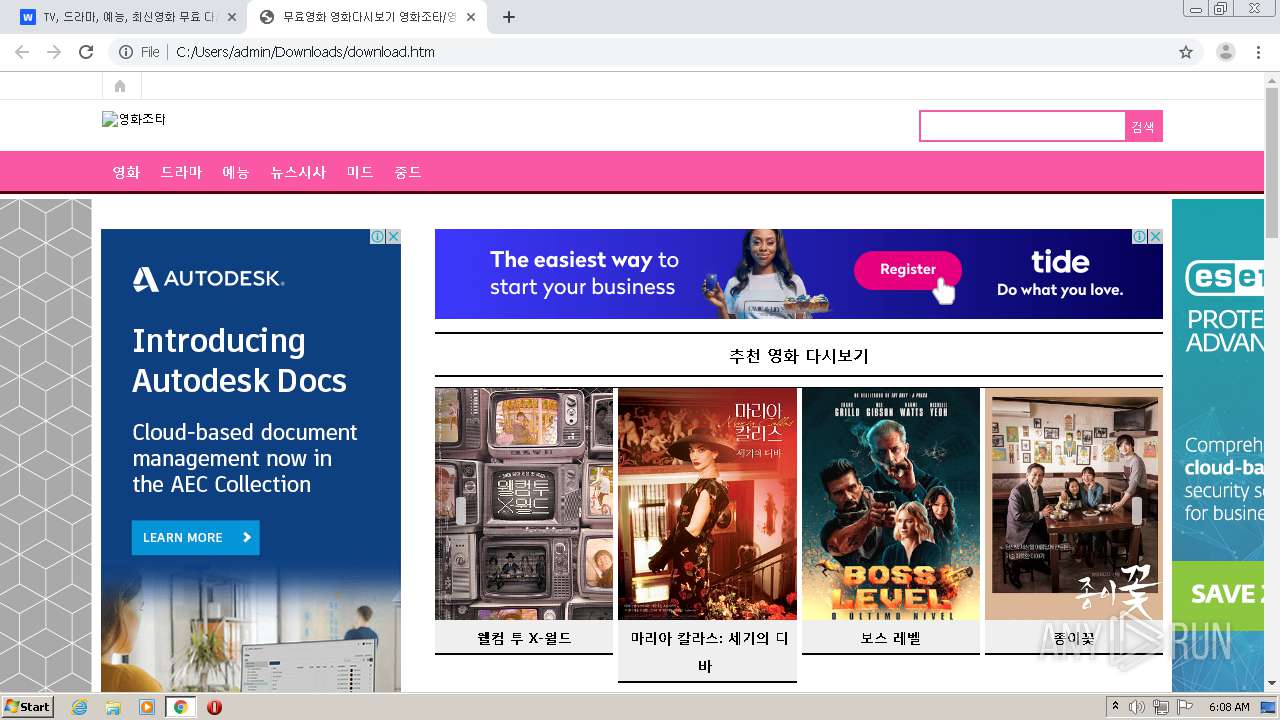Click '마리아 칼라스: 세기의 디바' title link
The width and height of the screenshot is (1280, 720).
point(708,651)
